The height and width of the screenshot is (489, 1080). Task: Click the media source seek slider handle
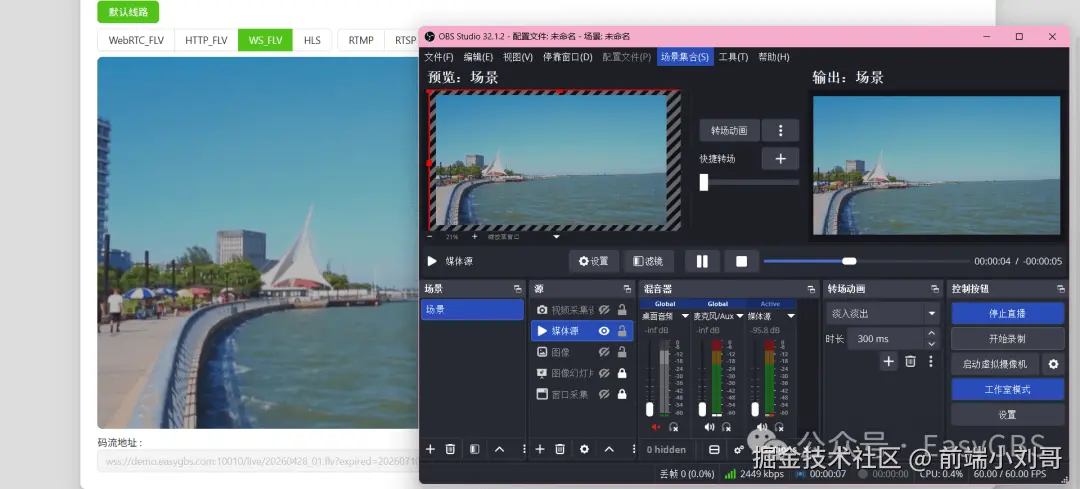(849, 261)
